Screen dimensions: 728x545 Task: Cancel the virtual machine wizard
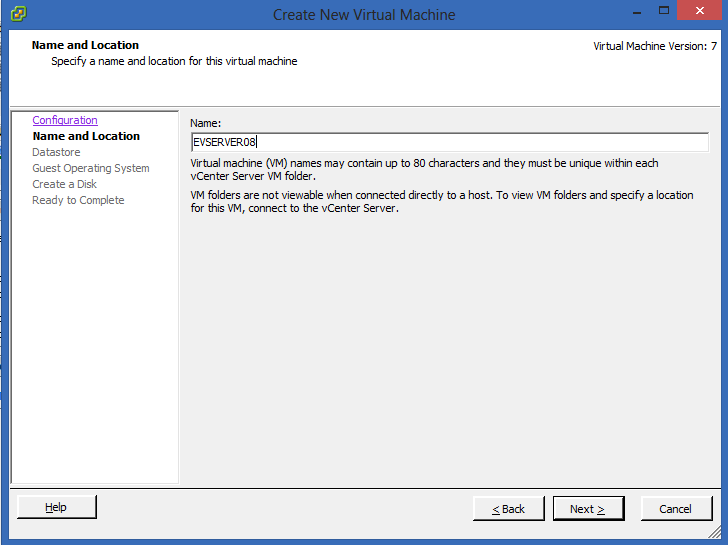click(x=676, y=509)
